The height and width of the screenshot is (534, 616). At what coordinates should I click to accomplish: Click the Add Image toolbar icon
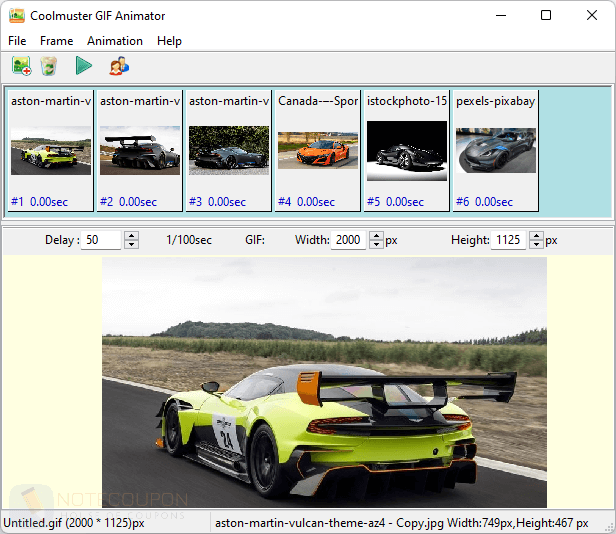coord(21,66)
